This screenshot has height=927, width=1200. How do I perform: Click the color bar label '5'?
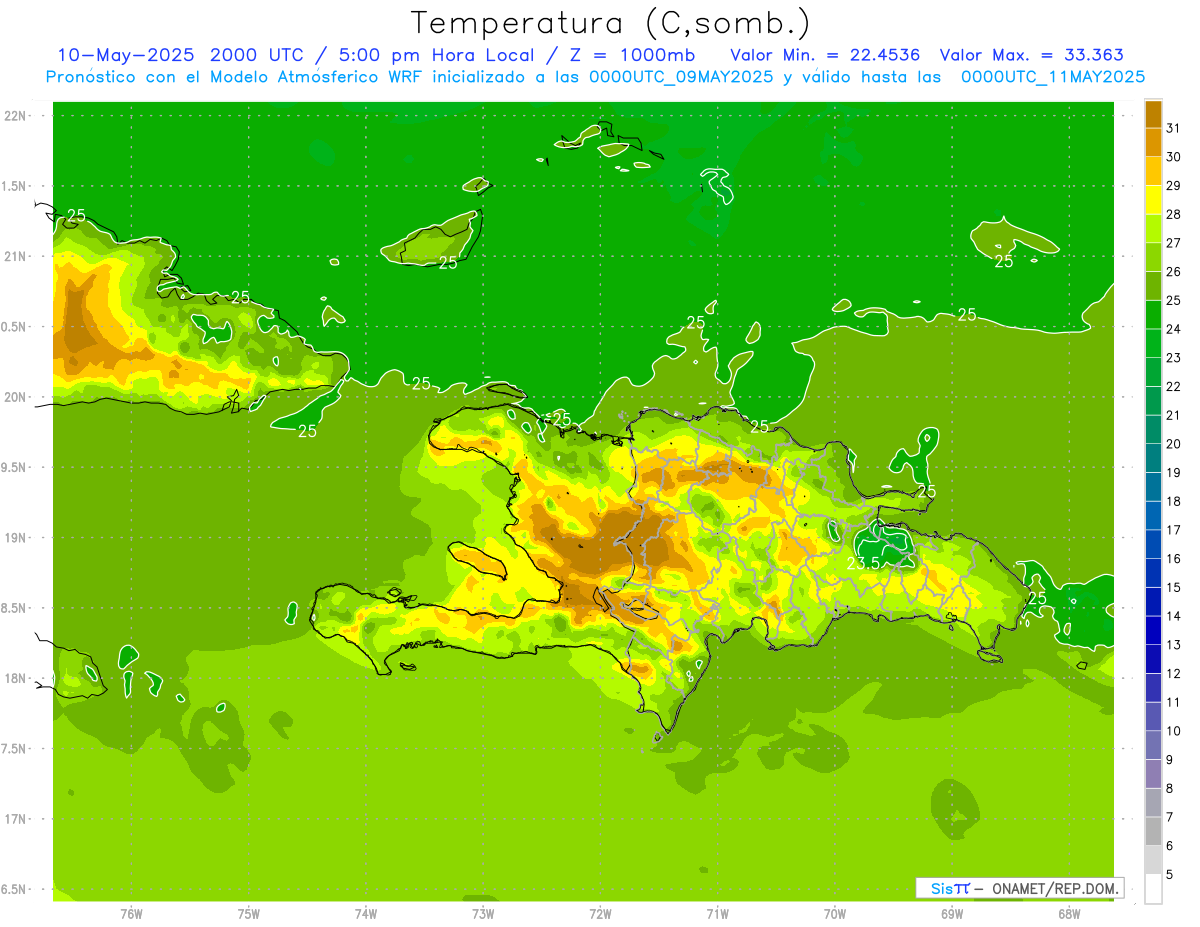click(x=1171, y=875)
